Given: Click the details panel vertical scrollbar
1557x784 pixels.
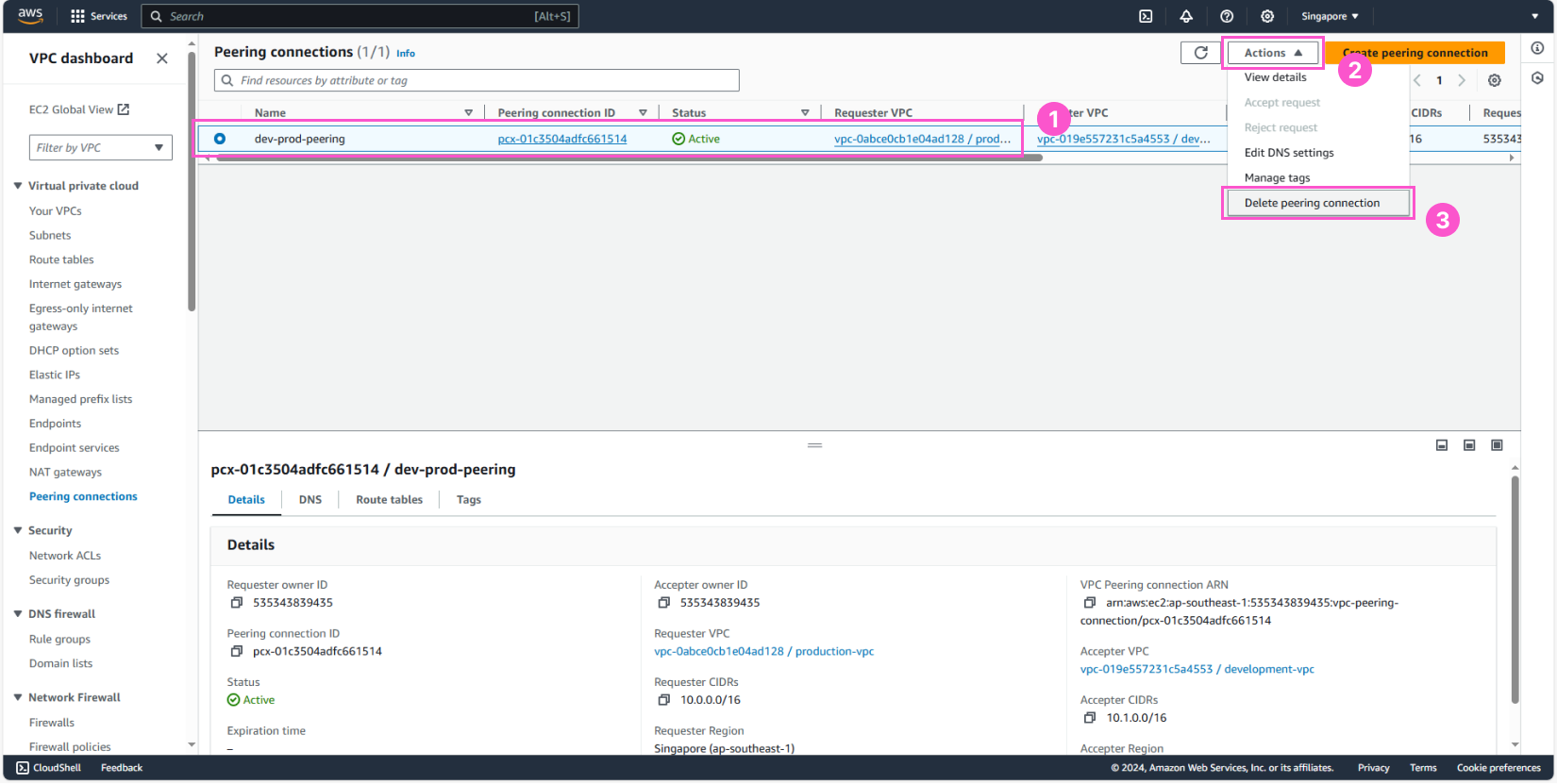Looking at the screenshot, I should (x=1515, y=590).
